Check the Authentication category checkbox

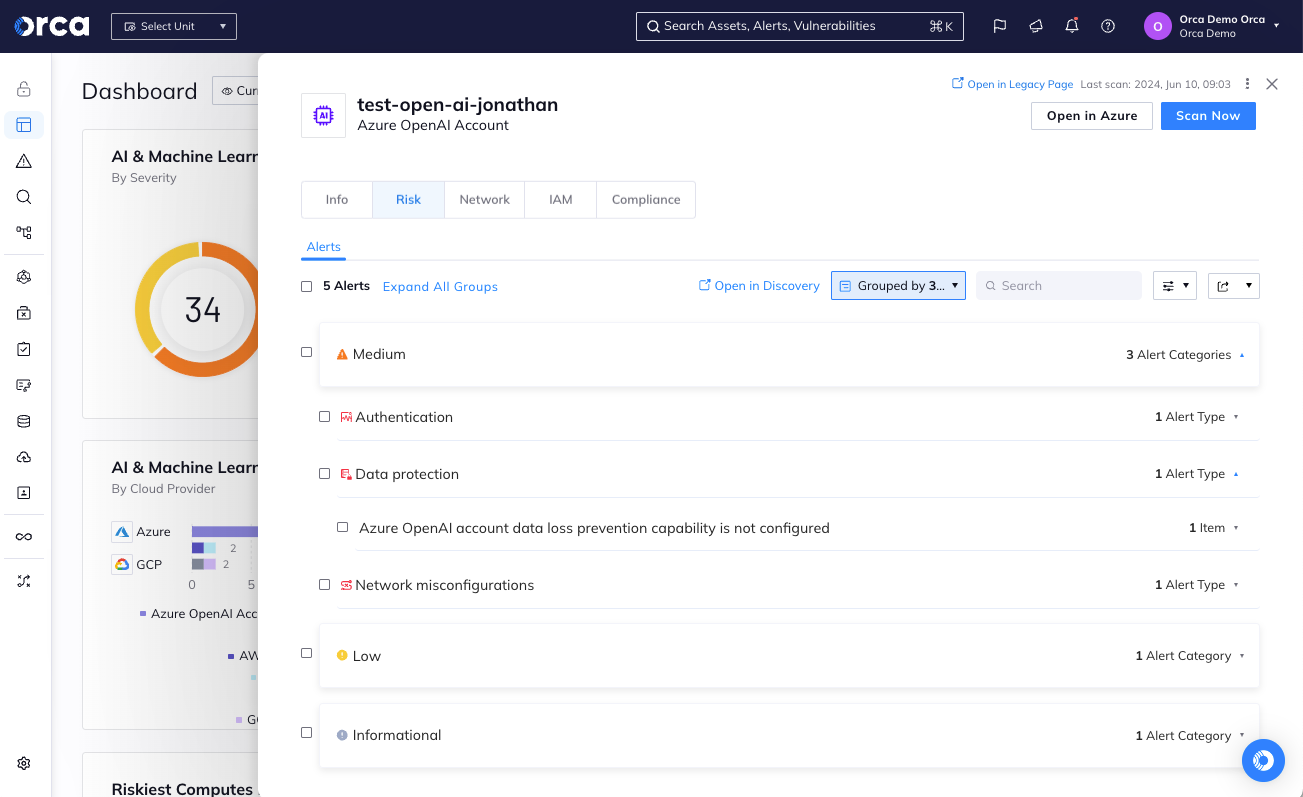point(325,416)
